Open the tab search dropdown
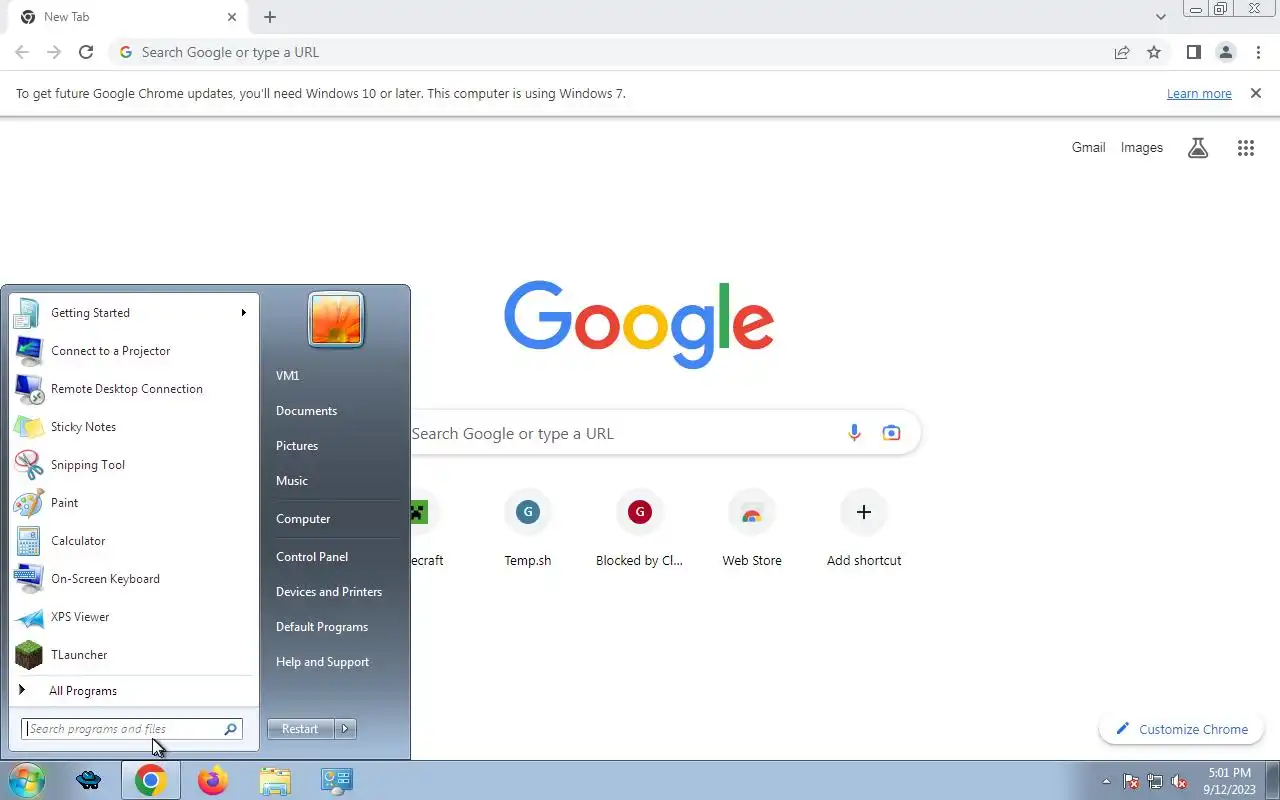 pos(1160,17)
